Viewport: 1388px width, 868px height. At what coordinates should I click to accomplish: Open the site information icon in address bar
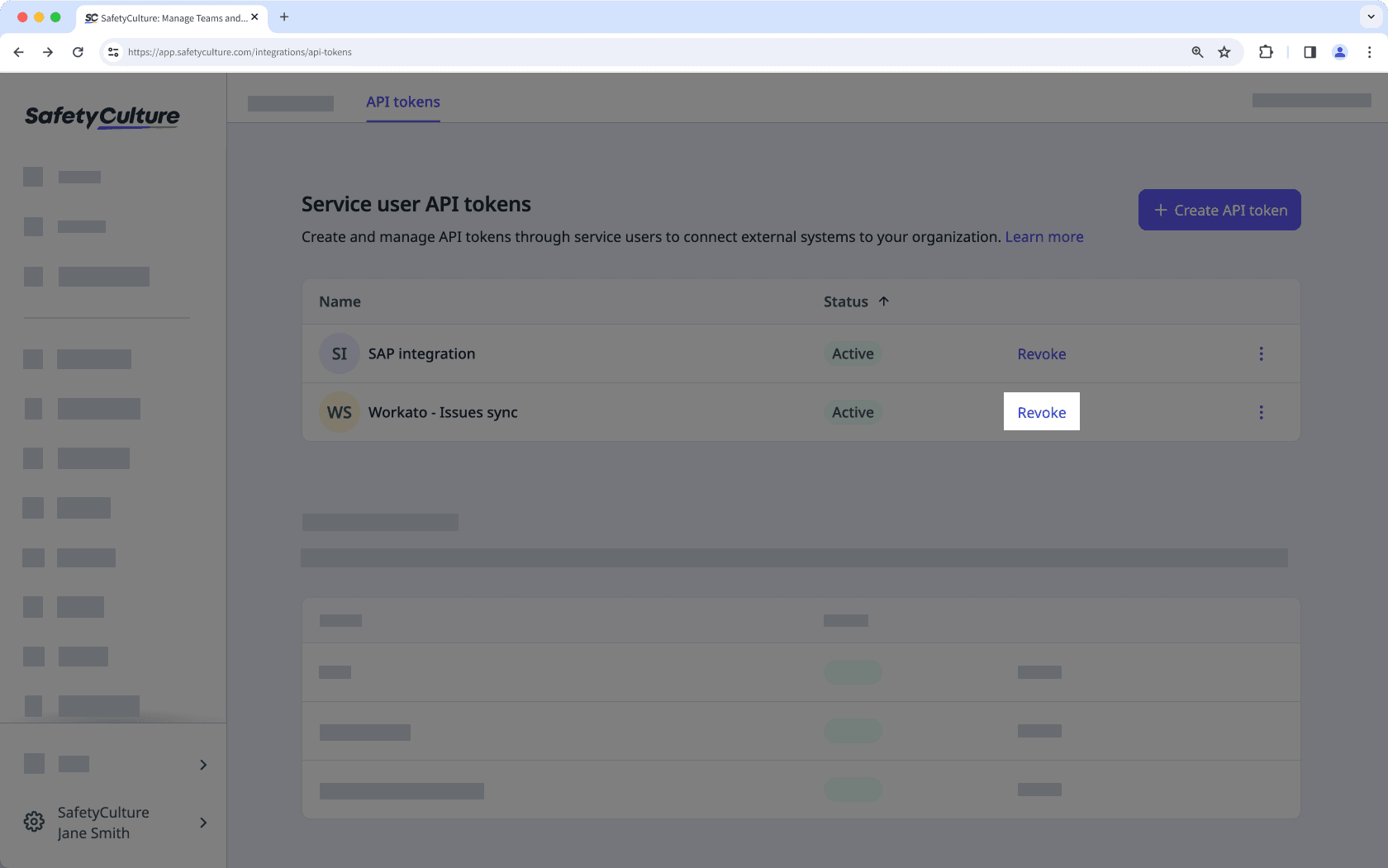point(112,52)
